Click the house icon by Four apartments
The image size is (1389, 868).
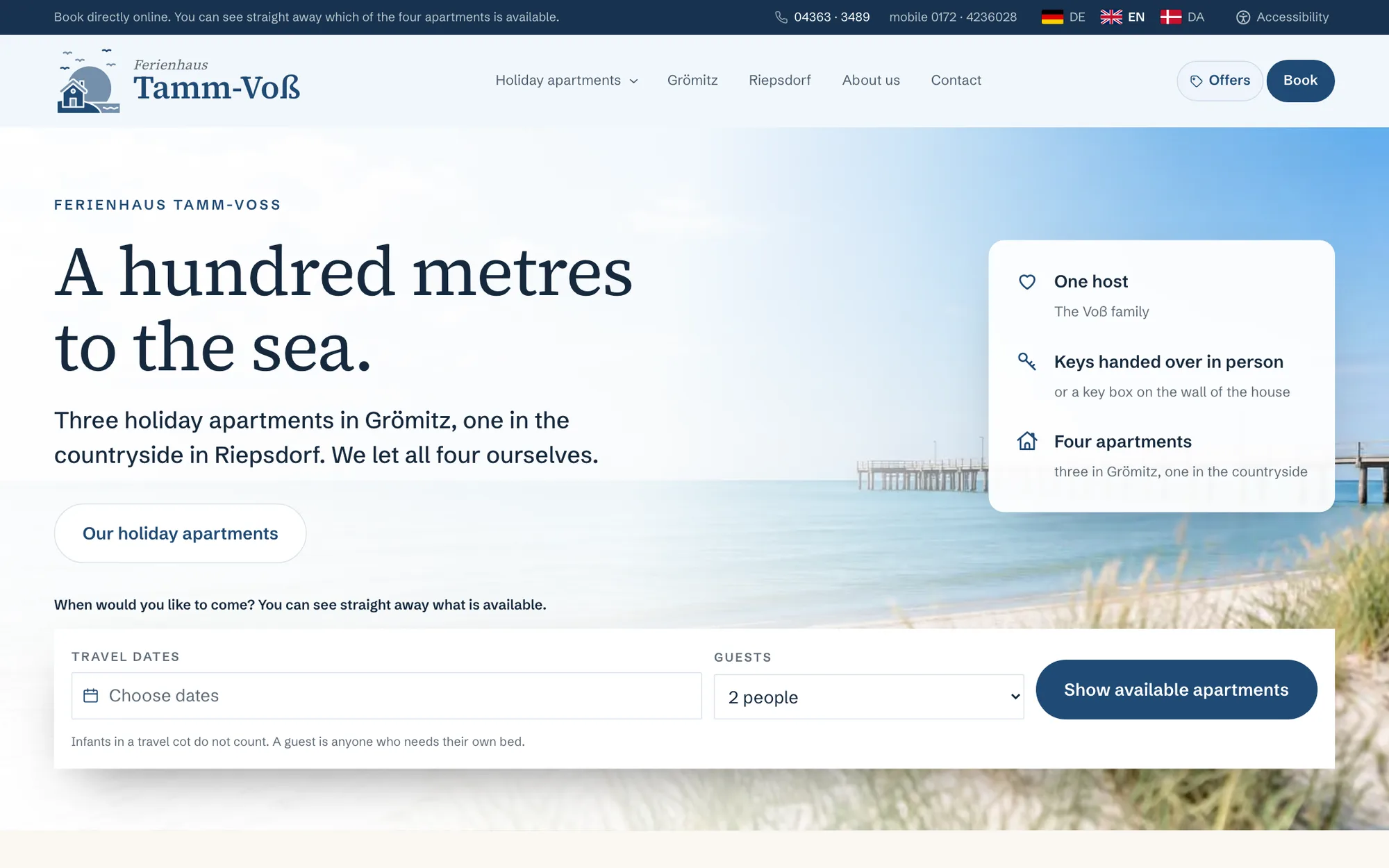[x=1027, y=441]
